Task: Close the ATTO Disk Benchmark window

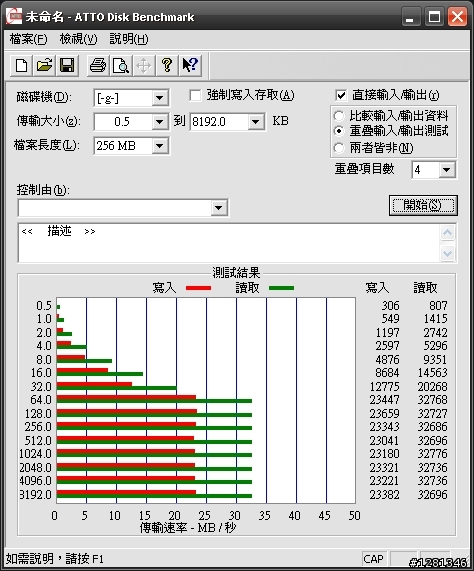Action: (x=458, y=17)
